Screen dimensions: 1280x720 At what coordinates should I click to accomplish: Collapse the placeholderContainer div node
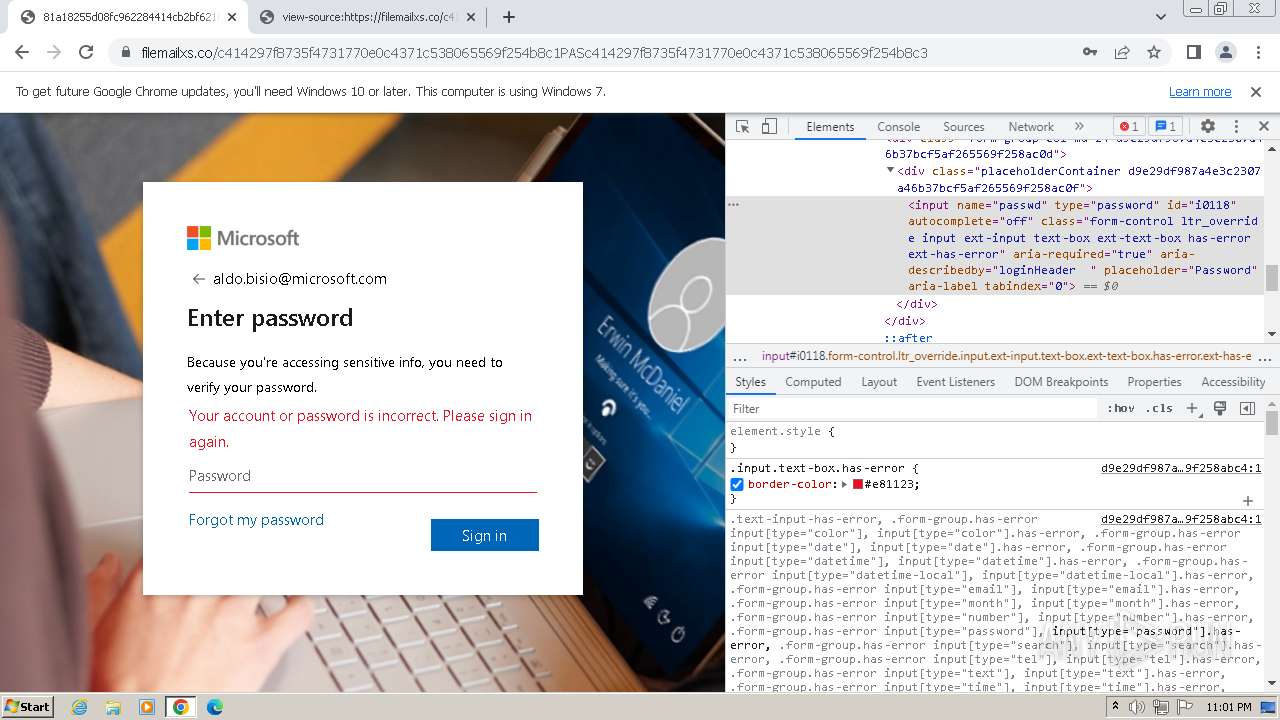pyautogui.click(x=890, y=170)
